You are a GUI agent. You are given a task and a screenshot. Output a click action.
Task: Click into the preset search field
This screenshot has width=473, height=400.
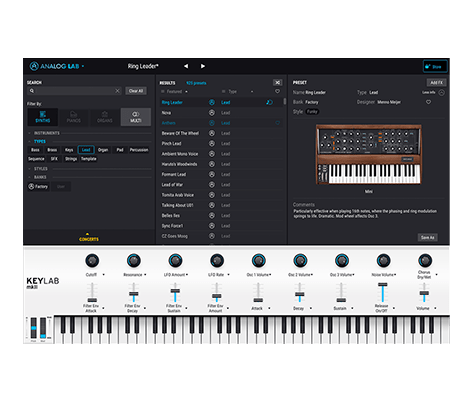74,91
